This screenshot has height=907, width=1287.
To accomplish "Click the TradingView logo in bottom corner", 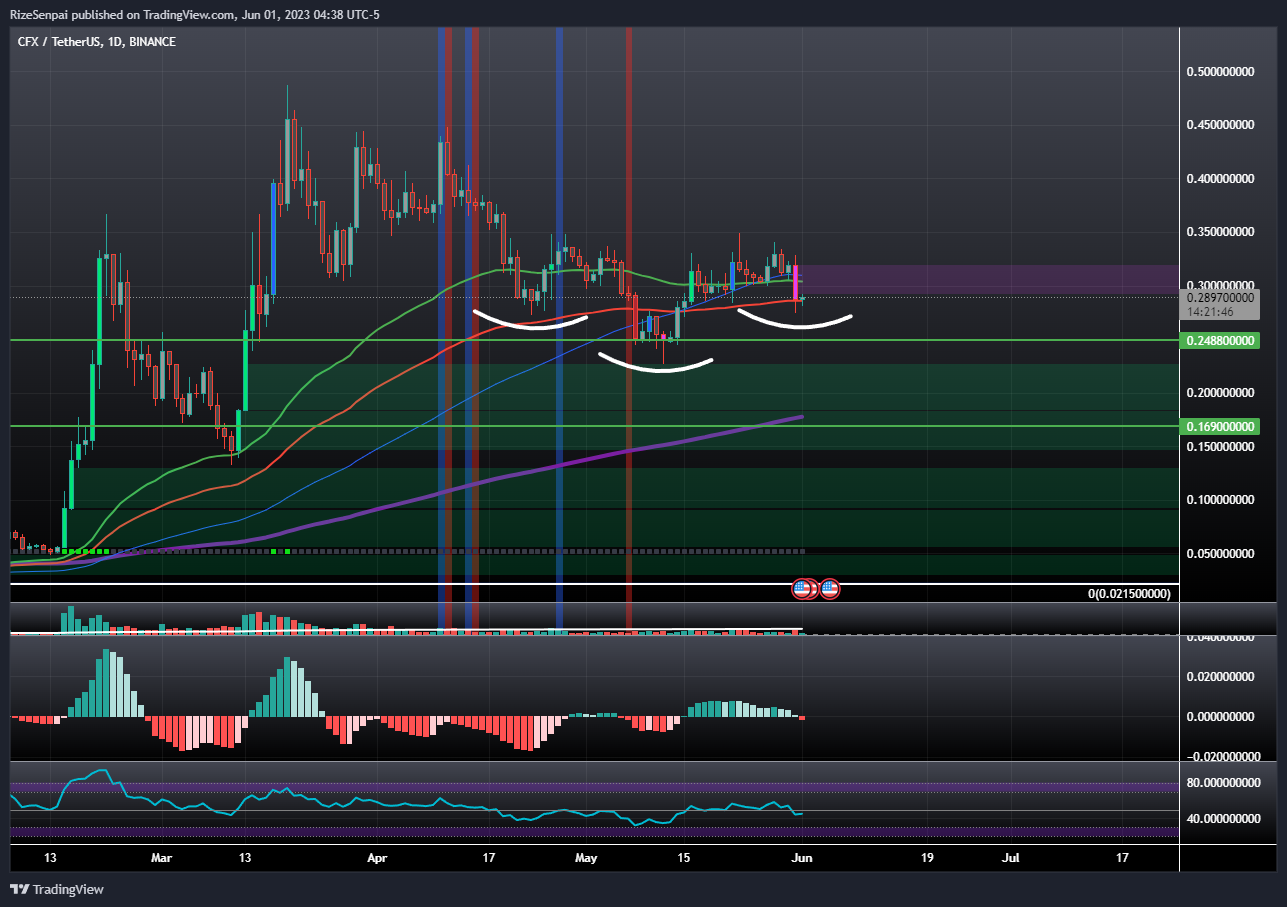I will coord(57,889).
